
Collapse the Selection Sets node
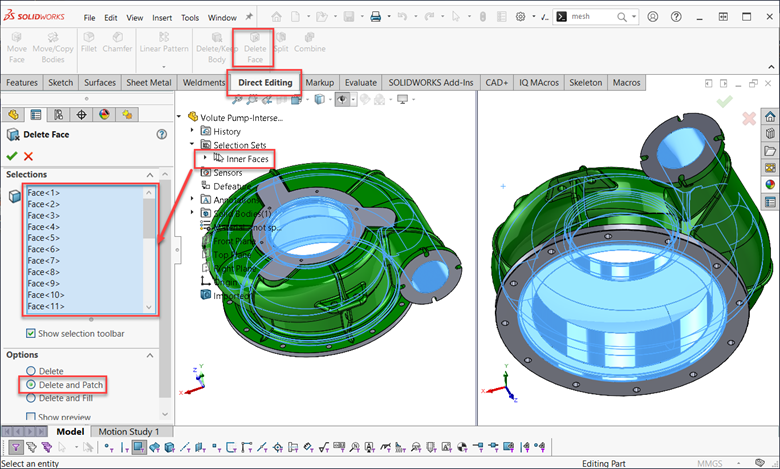(x=192, y=144)
